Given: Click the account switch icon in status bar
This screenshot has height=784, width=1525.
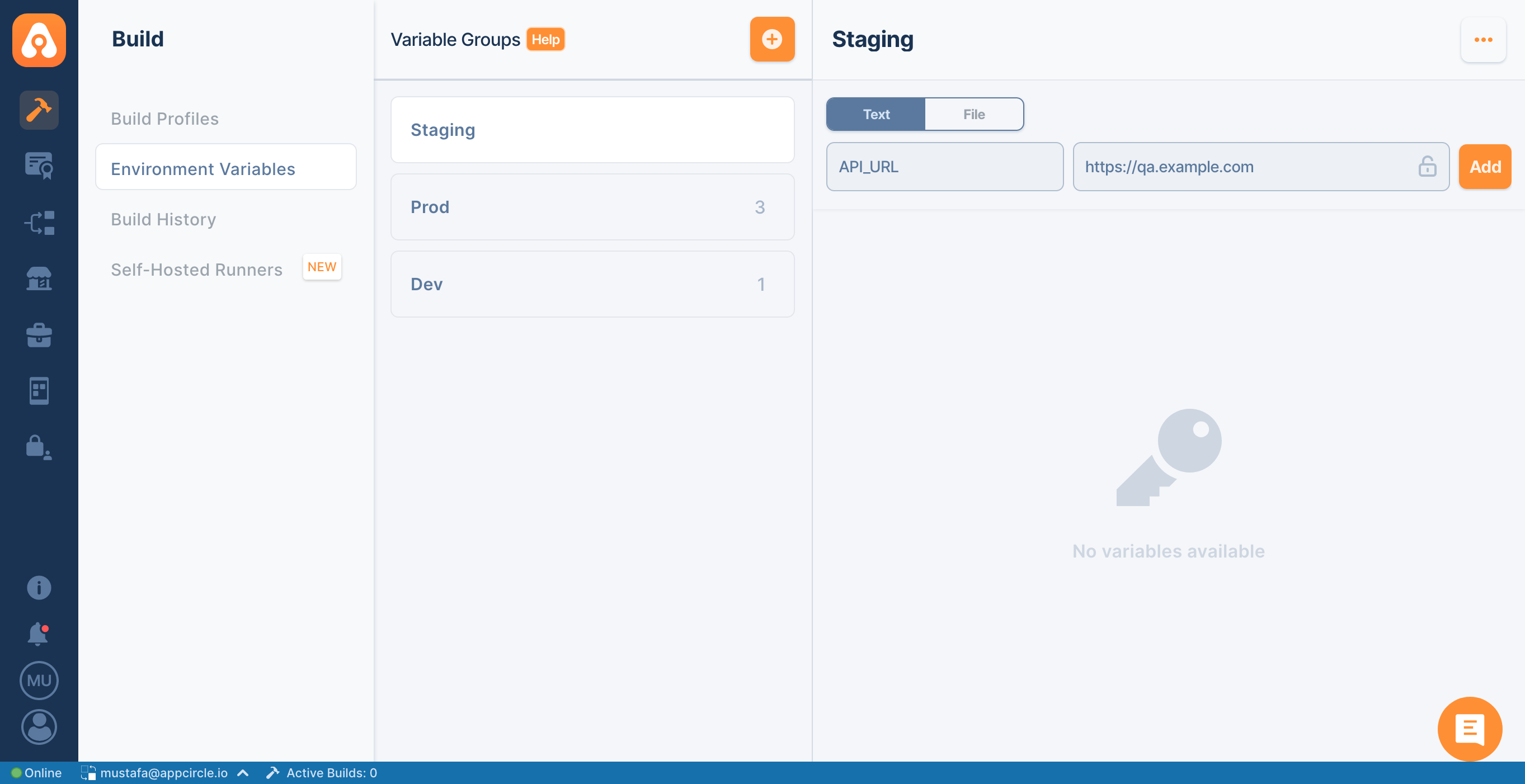Looking at the screenshot, I should point(88,773).
